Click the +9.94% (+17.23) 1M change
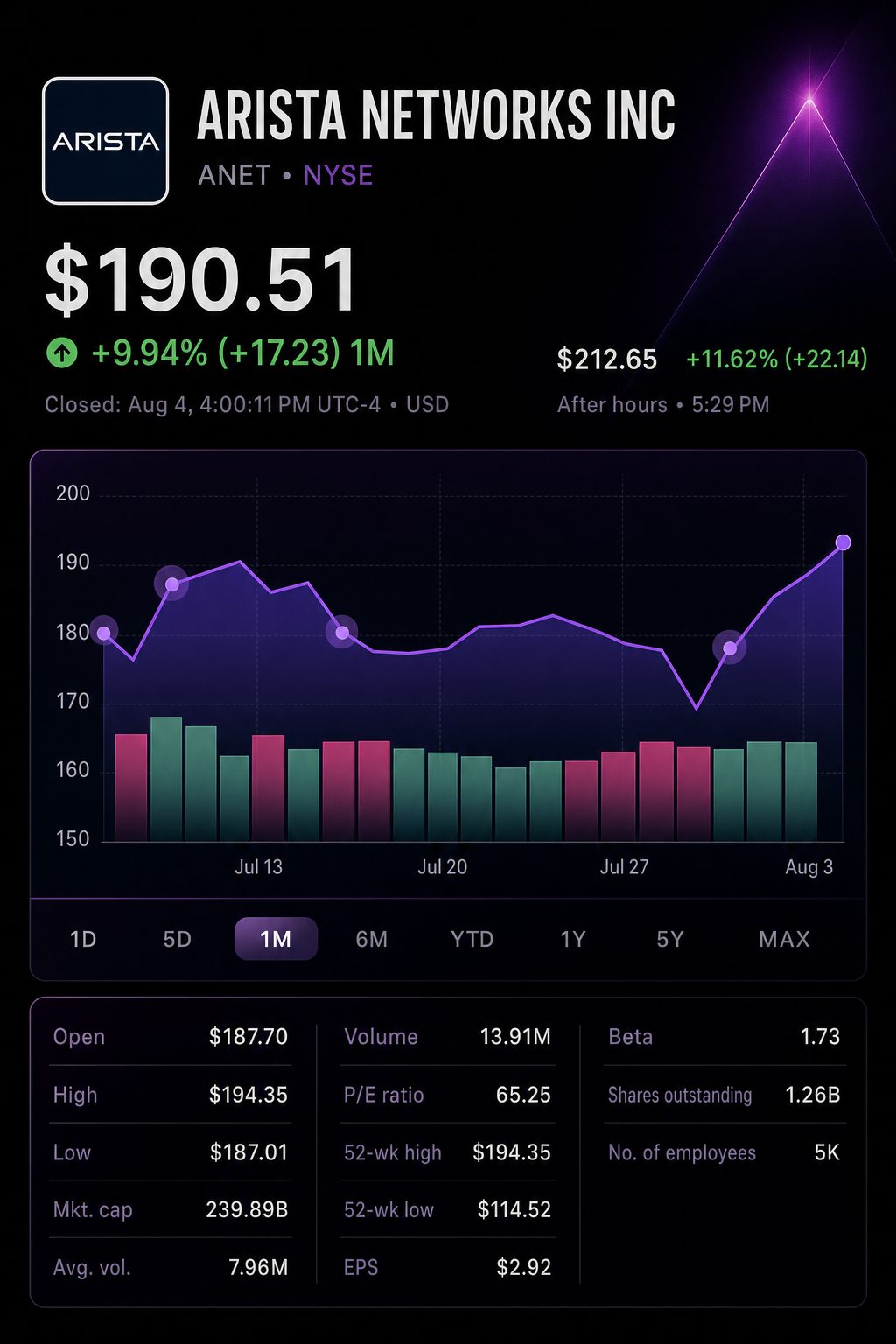This screenshot has width=896, height=1344. (242, 353)
